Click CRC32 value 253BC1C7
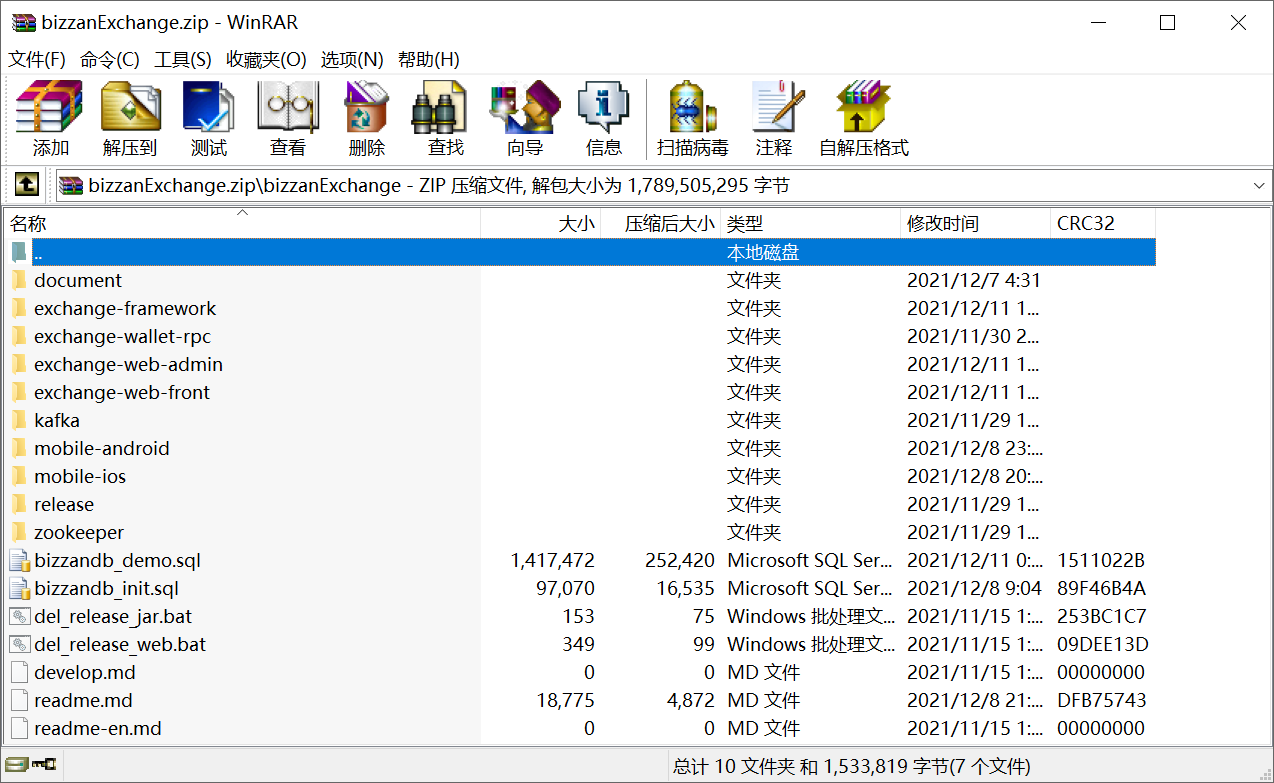Screen dimensions: 1274x783 [1102, 616]
